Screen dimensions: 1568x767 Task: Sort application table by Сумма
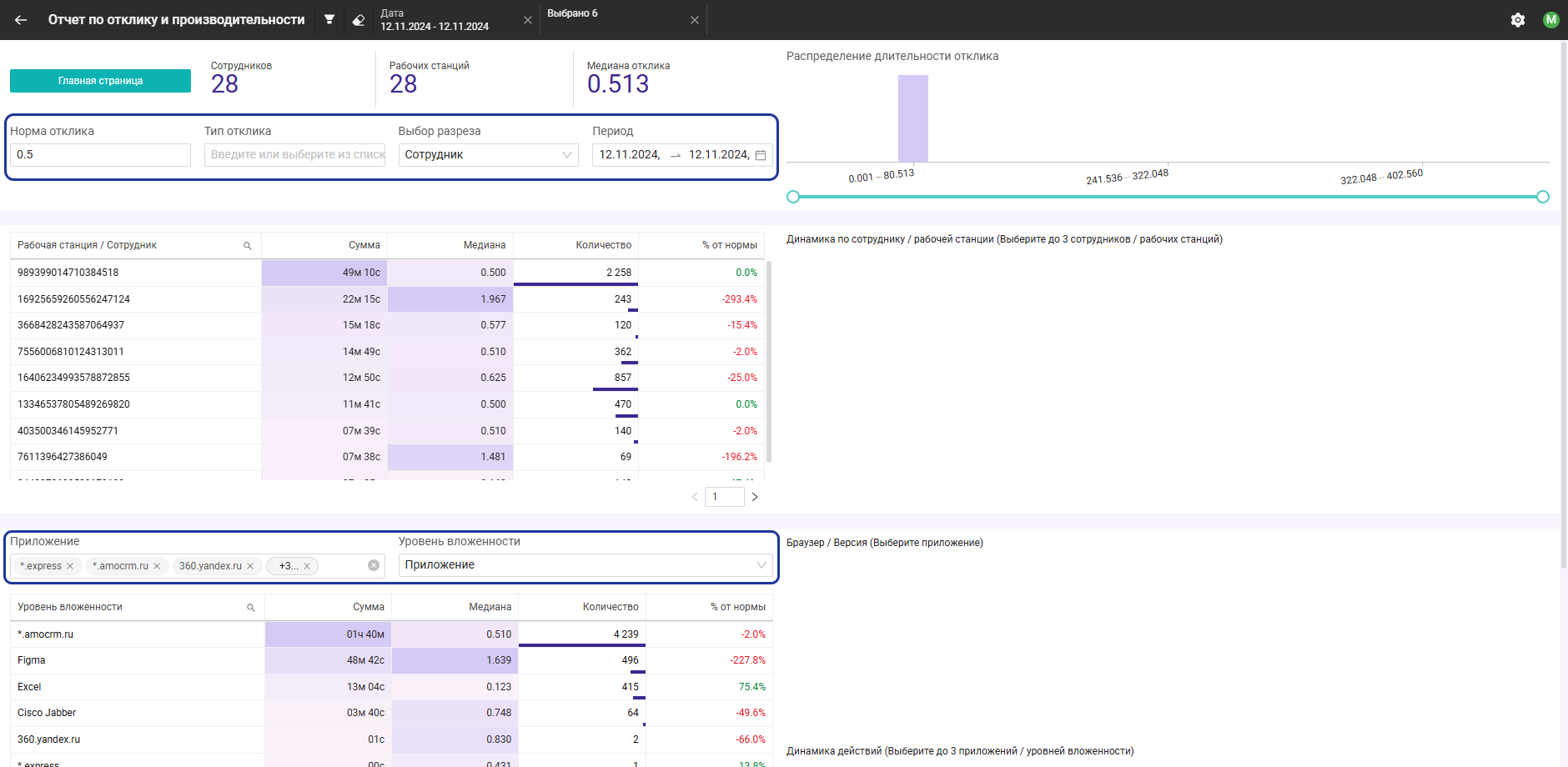tap(369, 607)
